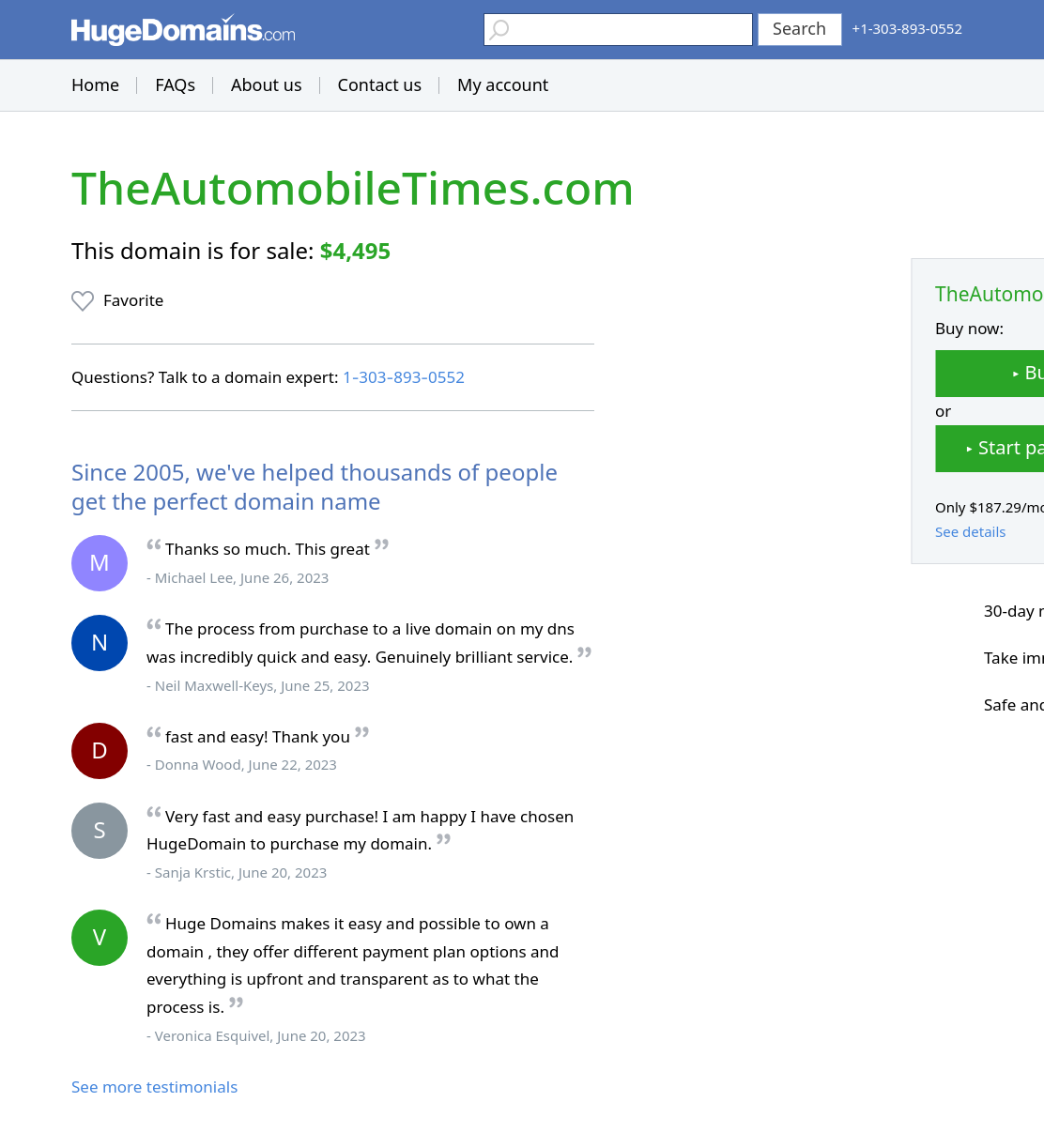Click domain expert phone link 1-303-893-0552
1044x1148 pixels.
pyautogui.click(x=404, y=377)
